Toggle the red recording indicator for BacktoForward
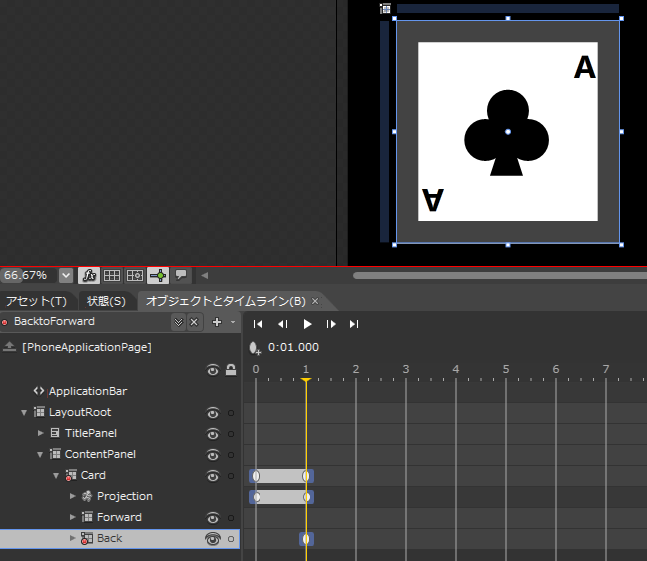 [5, 322]
